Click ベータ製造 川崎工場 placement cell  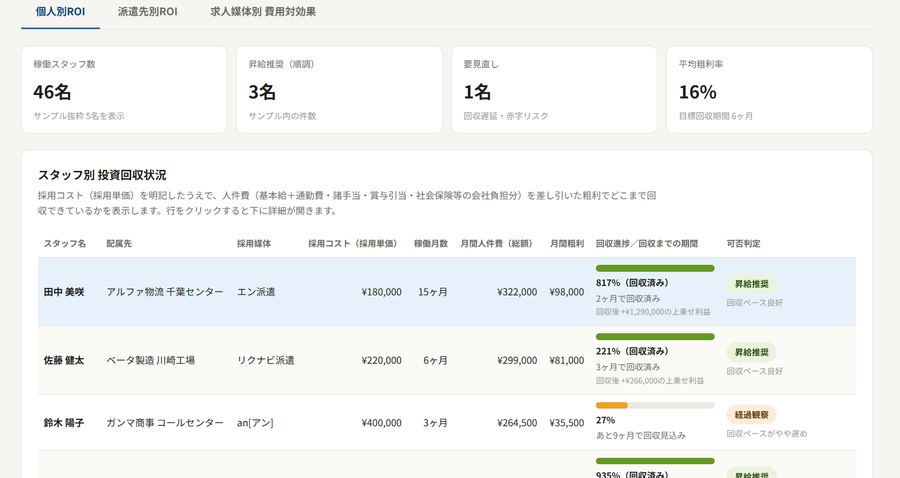tap(150, 360)
